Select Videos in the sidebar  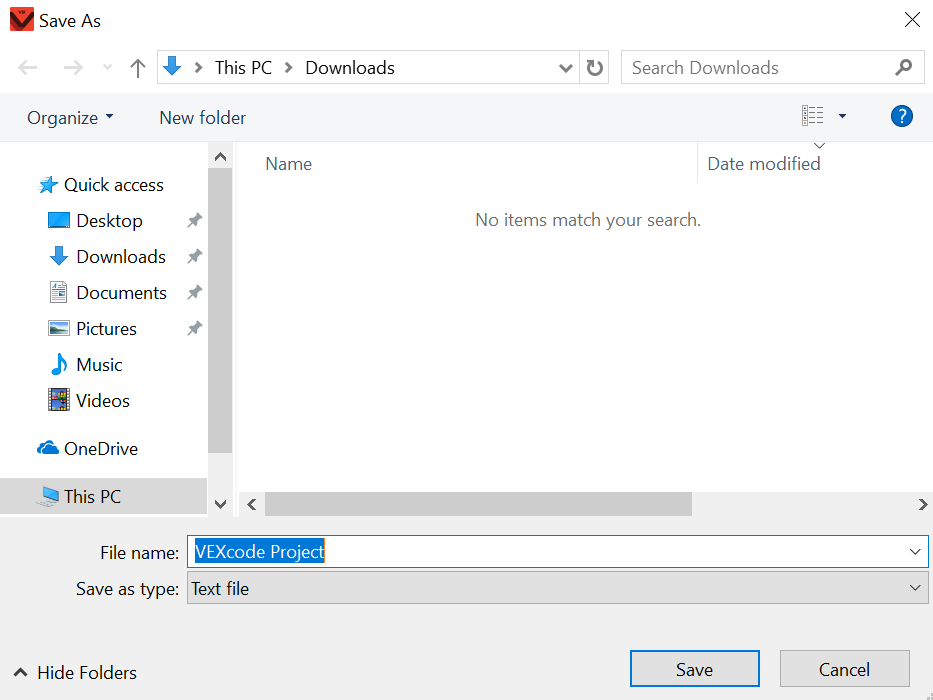tap(102, 400)
